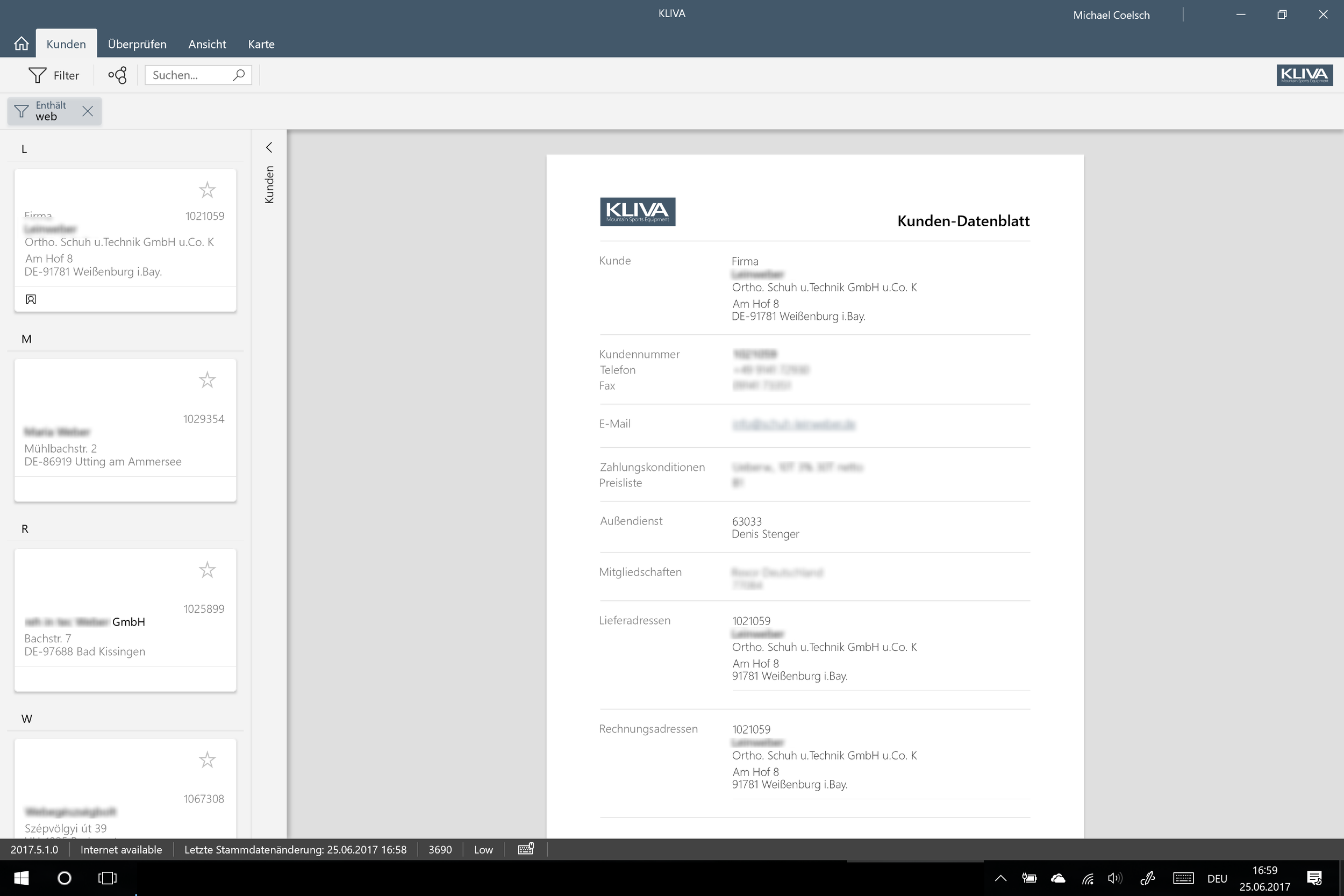Click Lieferadressen number 1021059
Screen dimensions: 1344x896
point(751,621)
